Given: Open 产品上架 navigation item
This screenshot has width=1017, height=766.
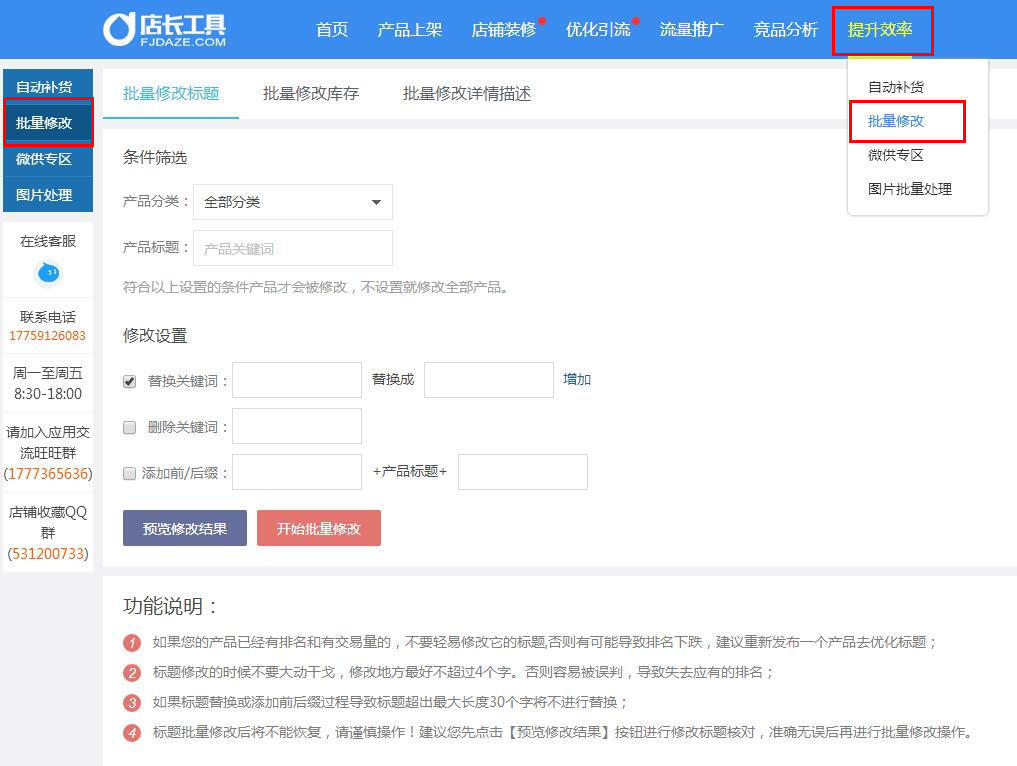Looking at the screenshot, I should tap(410, 30).
